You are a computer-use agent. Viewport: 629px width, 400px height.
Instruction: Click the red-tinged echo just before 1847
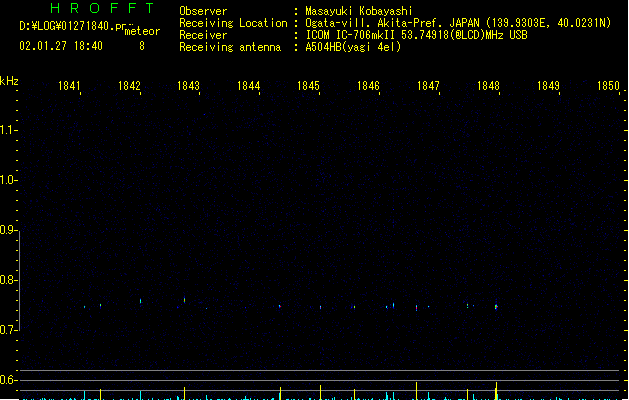click(x=416, y=308)
